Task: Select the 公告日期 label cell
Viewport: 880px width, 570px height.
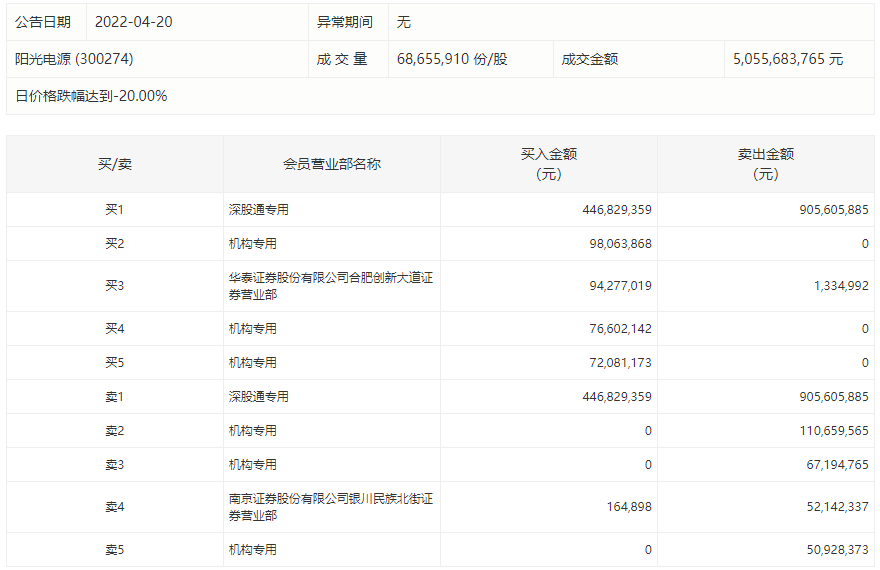Action: click(x=43, y=22)
